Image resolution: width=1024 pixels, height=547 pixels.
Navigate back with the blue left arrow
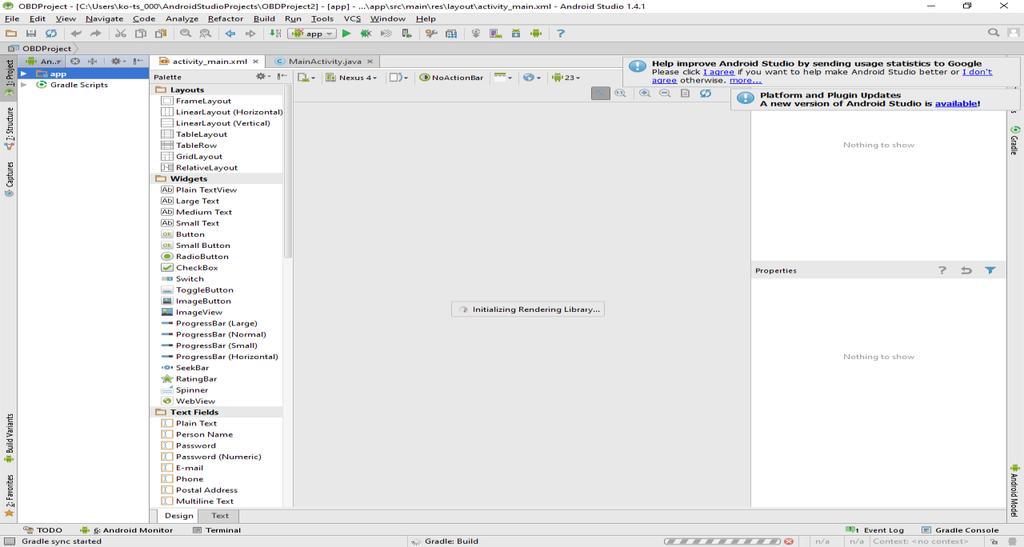[x=231, y=33]
